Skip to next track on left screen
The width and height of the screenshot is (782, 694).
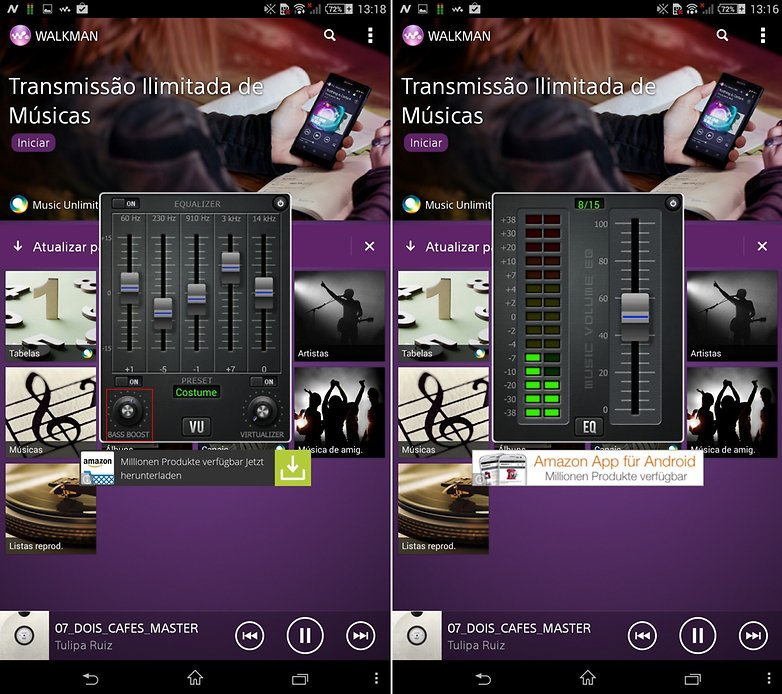[361, 636]
